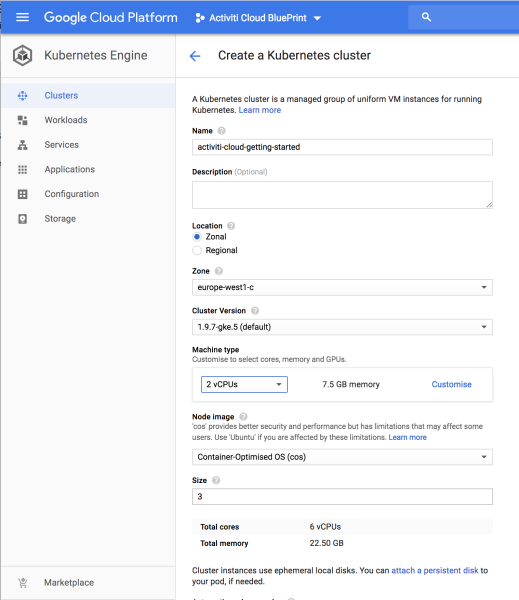
Task: Click the Size input field
Action: coord(342,497)
